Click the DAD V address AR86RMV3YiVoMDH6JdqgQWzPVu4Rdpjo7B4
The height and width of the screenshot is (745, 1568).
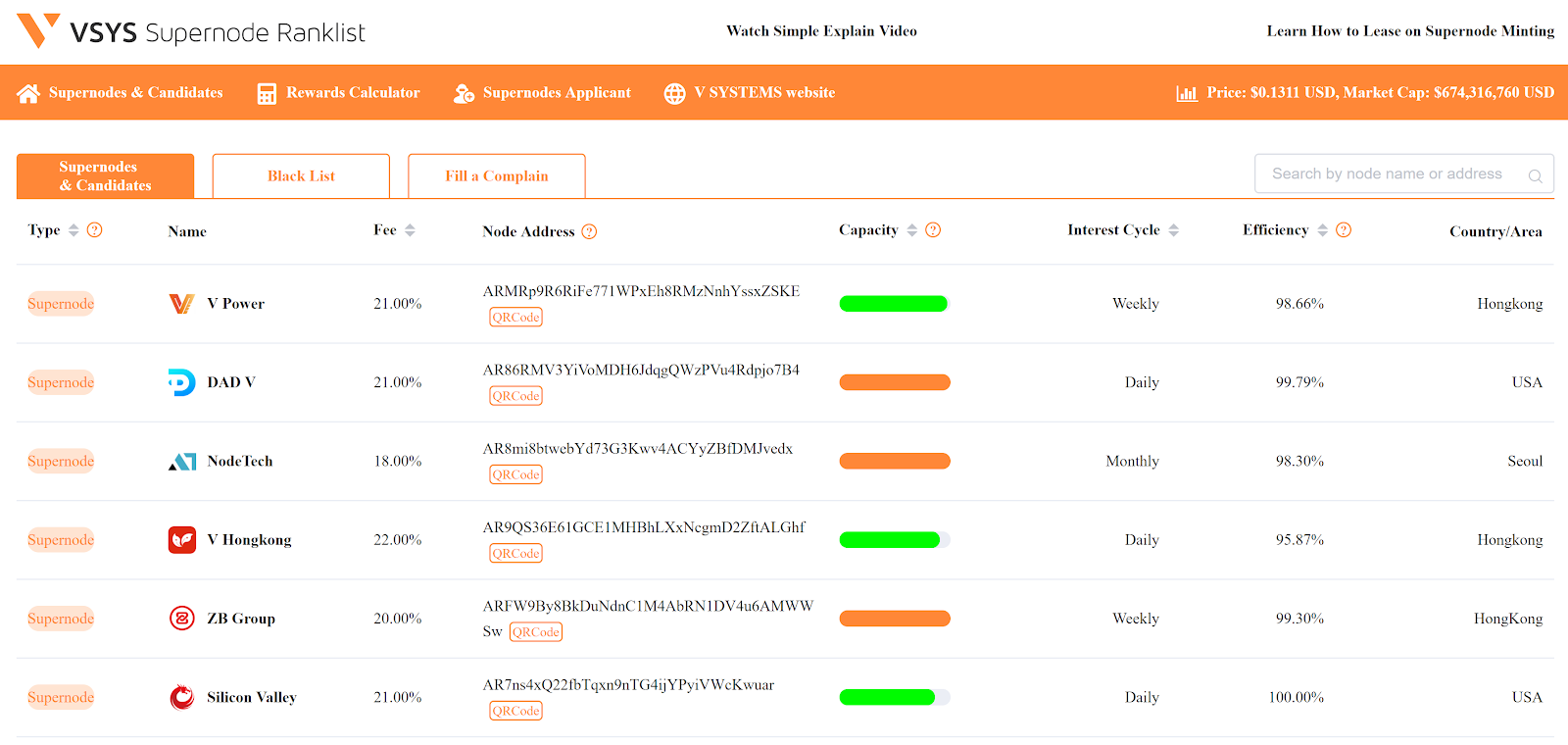click(641, 370)
